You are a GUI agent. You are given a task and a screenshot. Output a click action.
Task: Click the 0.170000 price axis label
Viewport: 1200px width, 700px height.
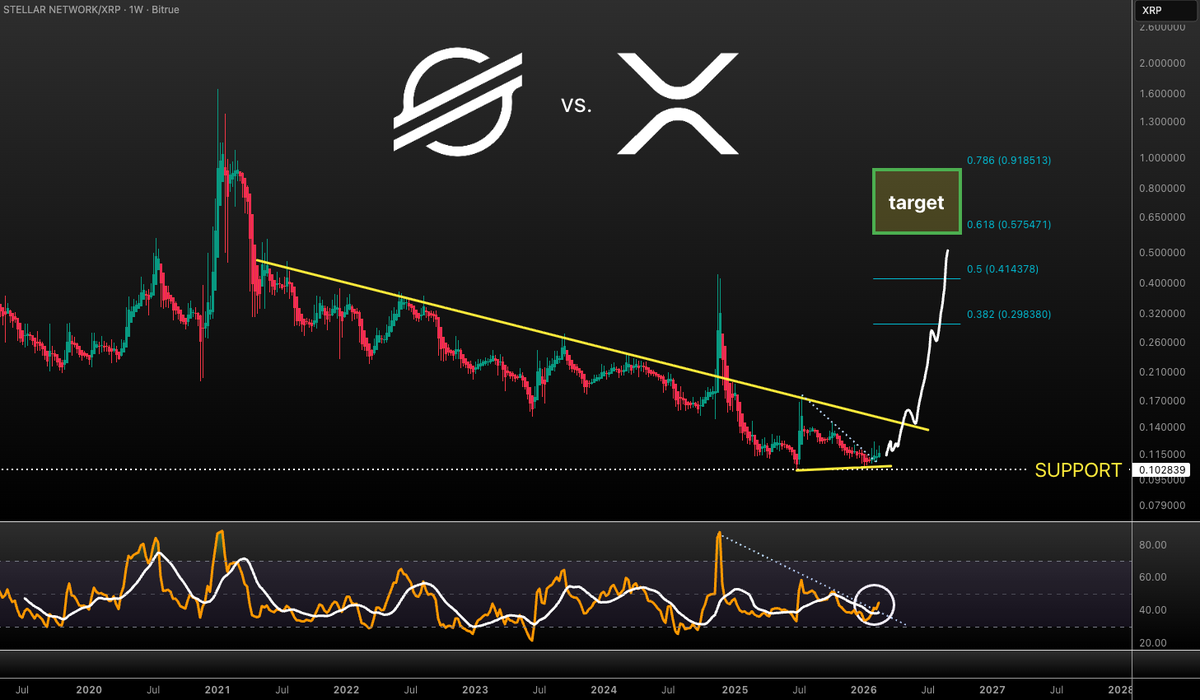pos(1162,401)
